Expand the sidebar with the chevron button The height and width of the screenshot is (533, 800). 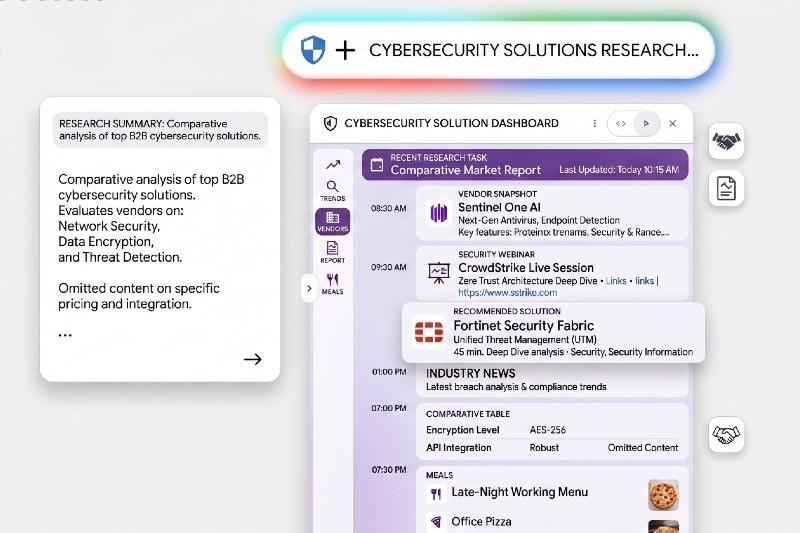(x=309, y=288)
